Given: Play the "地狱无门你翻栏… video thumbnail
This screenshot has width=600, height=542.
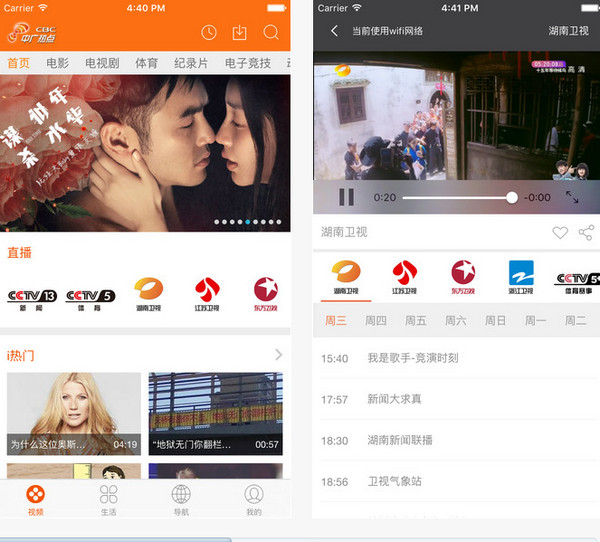Looking at the screenshot, I should 216,414.
